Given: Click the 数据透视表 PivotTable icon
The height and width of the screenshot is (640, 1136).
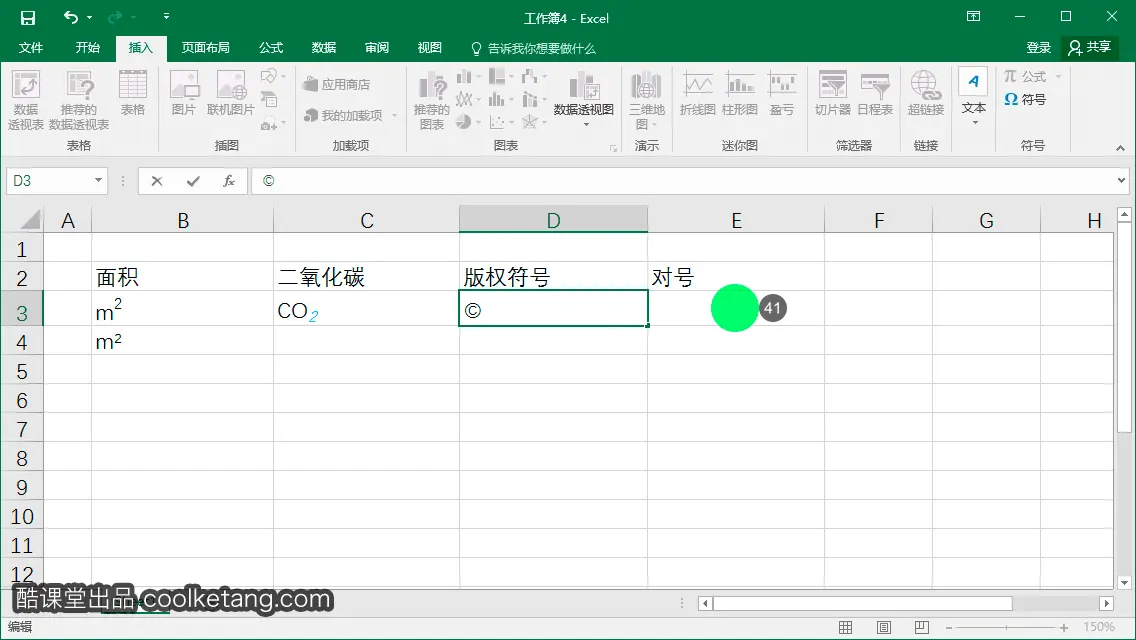Looking at the screenshot, I should point(25,101).
